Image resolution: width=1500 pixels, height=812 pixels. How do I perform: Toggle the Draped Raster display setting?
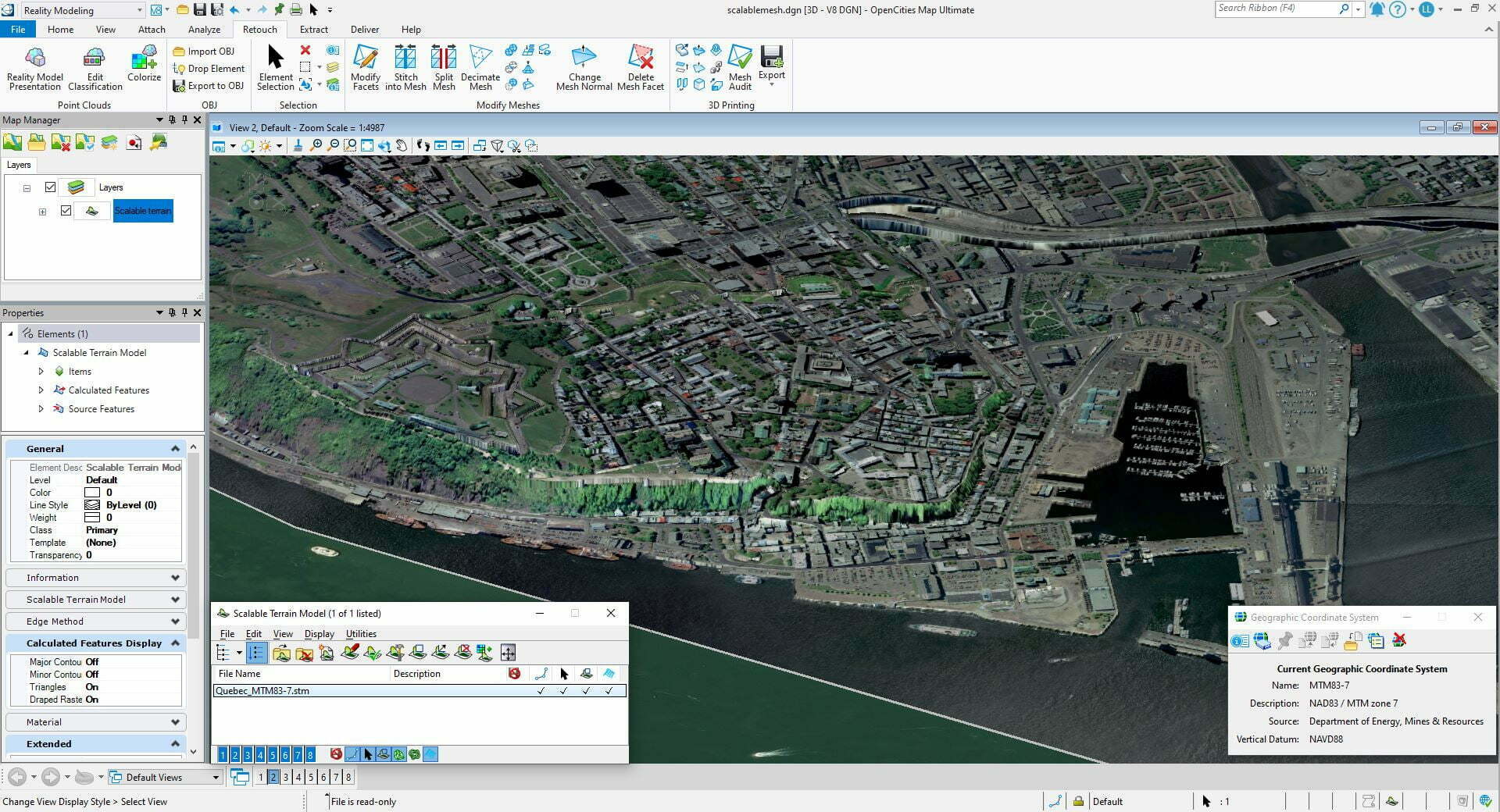point(91,700)
